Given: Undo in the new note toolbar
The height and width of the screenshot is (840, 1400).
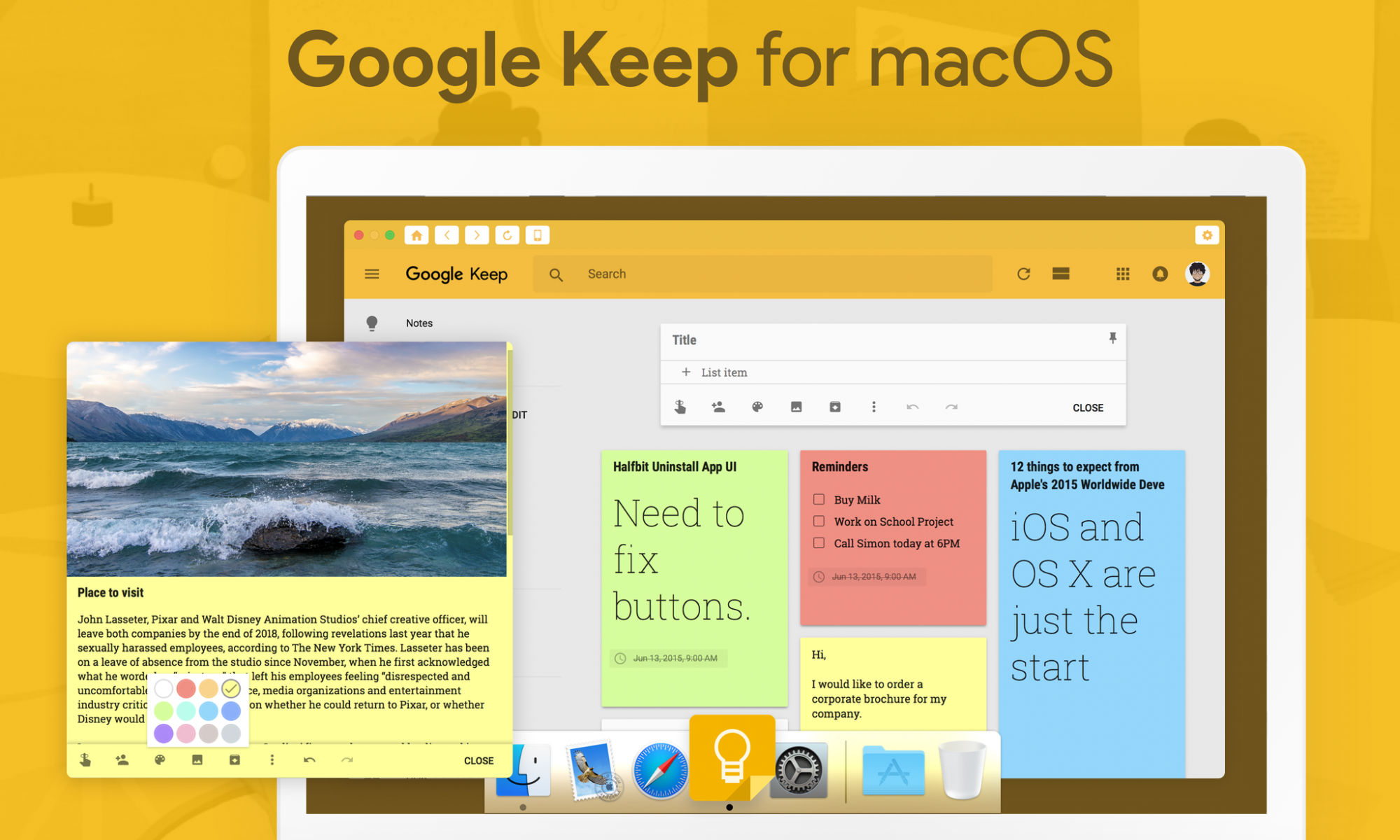Looking at the screenshot, I should [912, 407].
